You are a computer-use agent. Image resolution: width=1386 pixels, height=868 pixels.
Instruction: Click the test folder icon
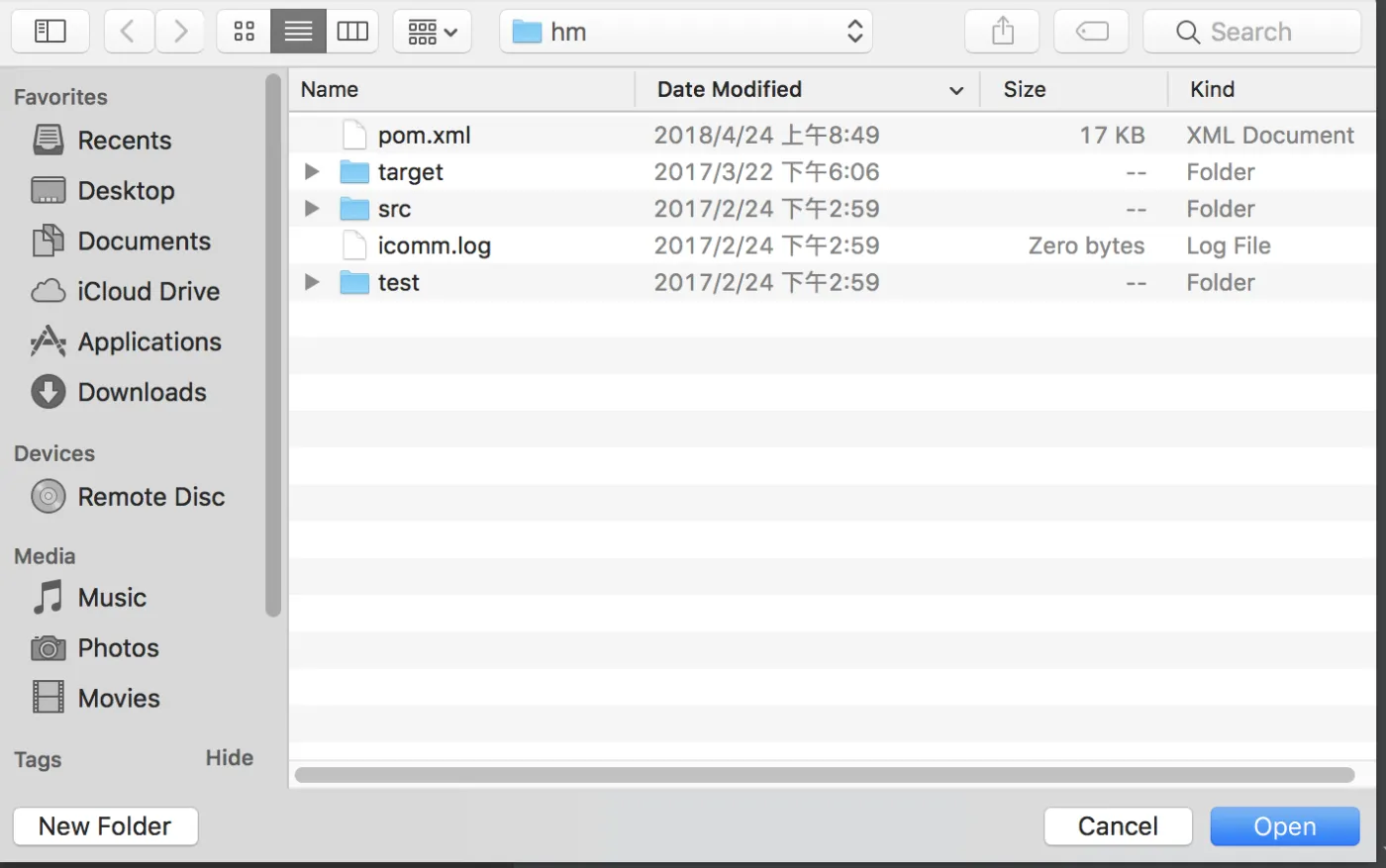pos(354,282)
